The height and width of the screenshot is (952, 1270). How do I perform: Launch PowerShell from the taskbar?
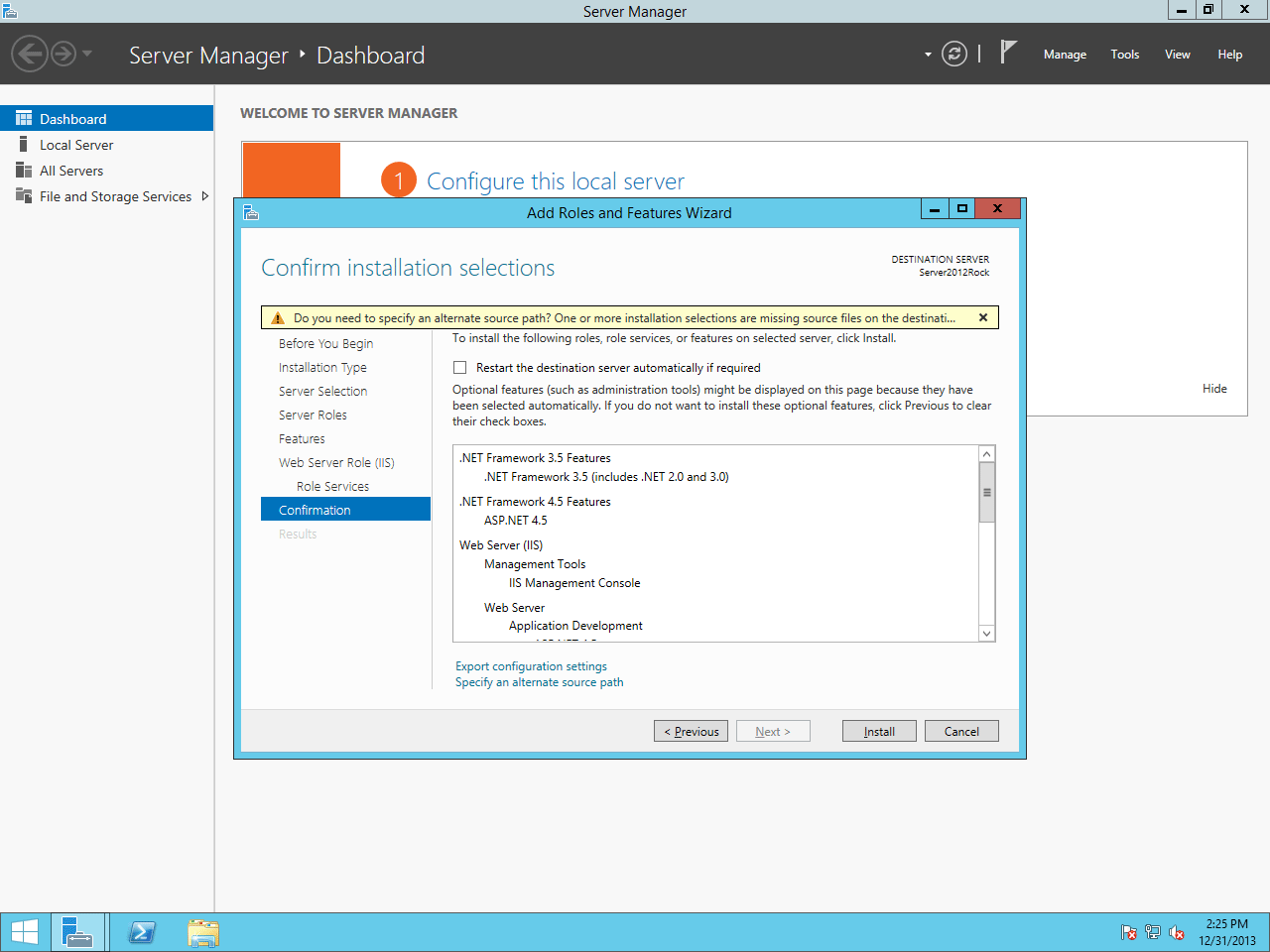click(142, 932)
